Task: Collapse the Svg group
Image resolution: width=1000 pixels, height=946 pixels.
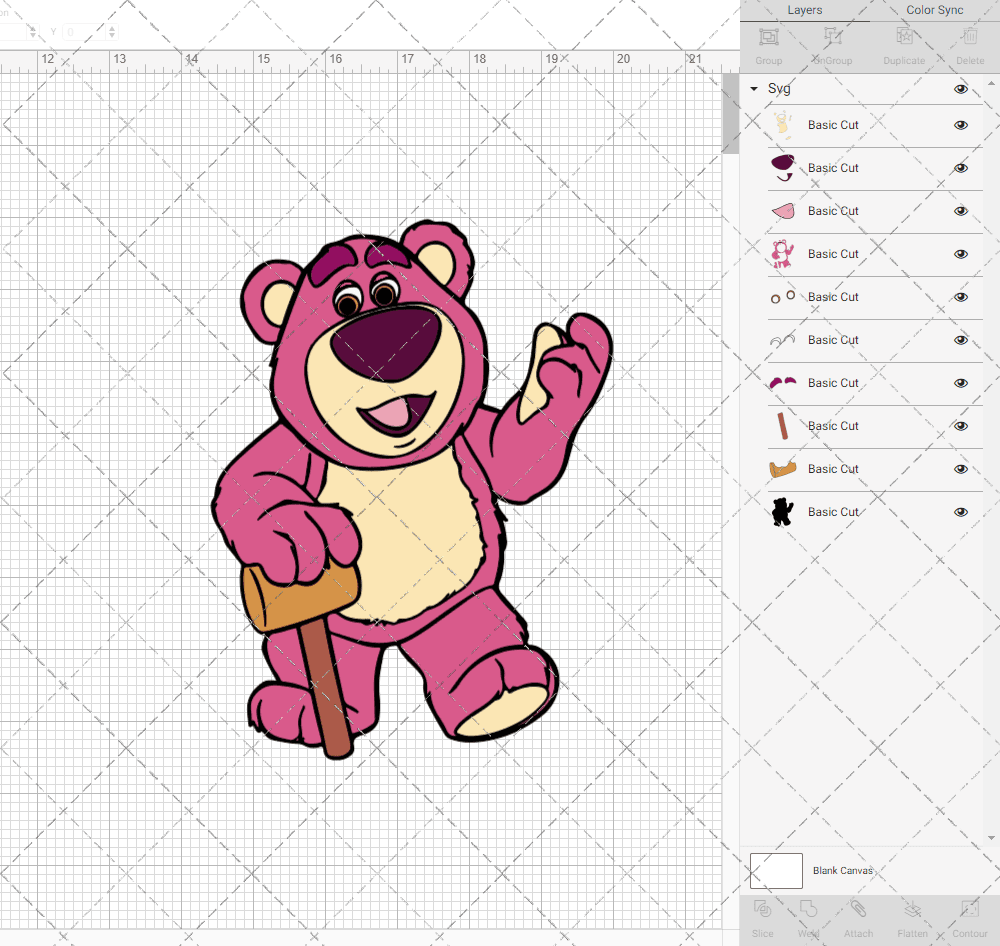Action: point(754,89)
